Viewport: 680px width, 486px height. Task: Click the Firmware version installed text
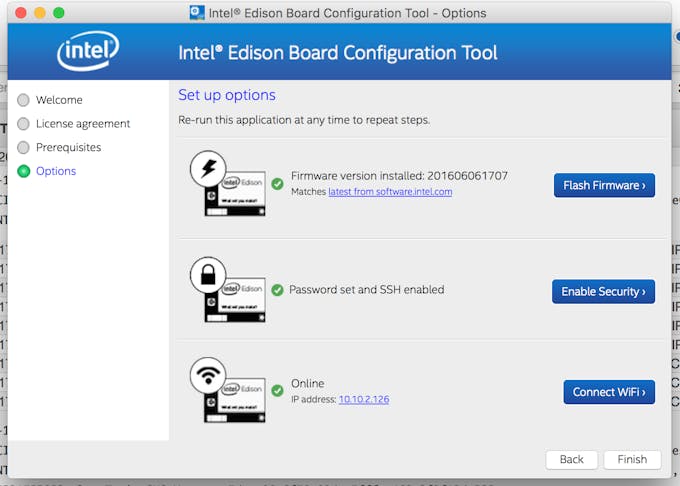pyautogui.click(x=399, y=176)
